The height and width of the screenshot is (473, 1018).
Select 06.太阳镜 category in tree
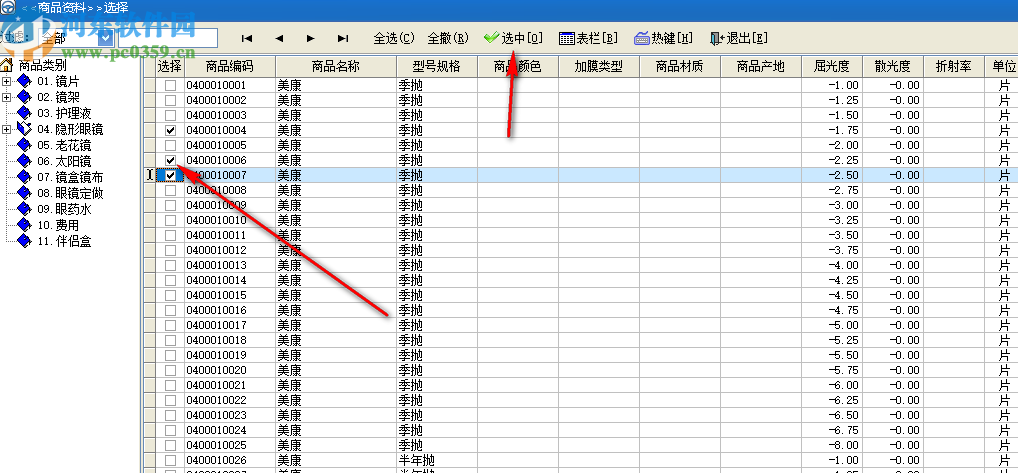pos(64,161)
